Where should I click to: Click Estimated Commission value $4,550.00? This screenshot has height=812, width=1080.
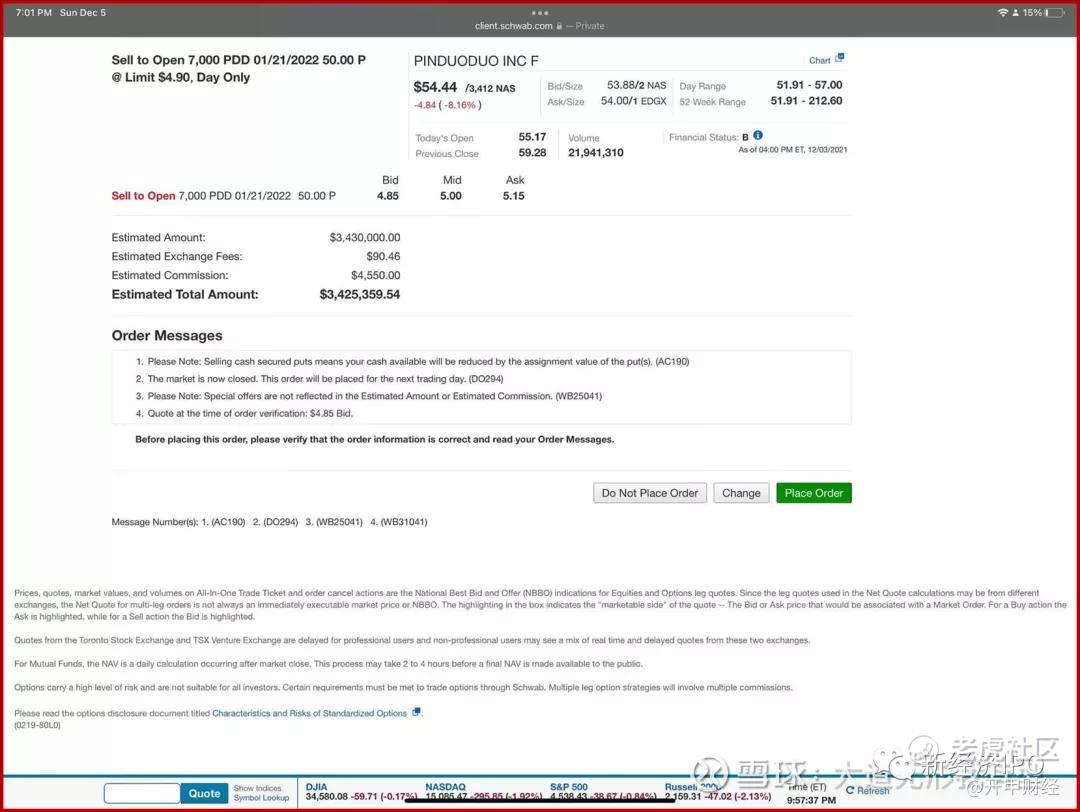[x=375, y=275]
